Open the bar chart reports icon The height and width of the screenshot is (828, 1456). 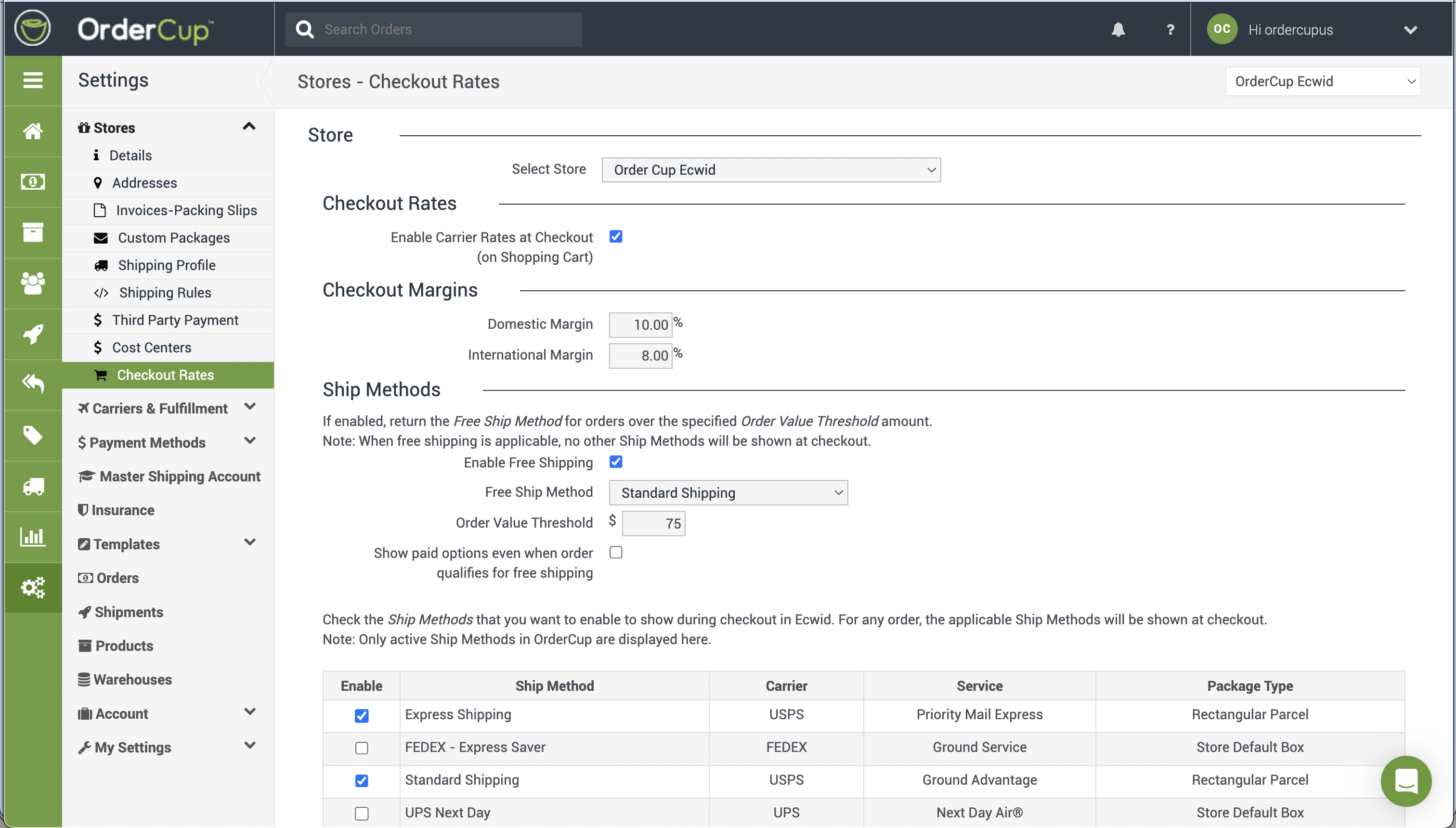point(33,536)
